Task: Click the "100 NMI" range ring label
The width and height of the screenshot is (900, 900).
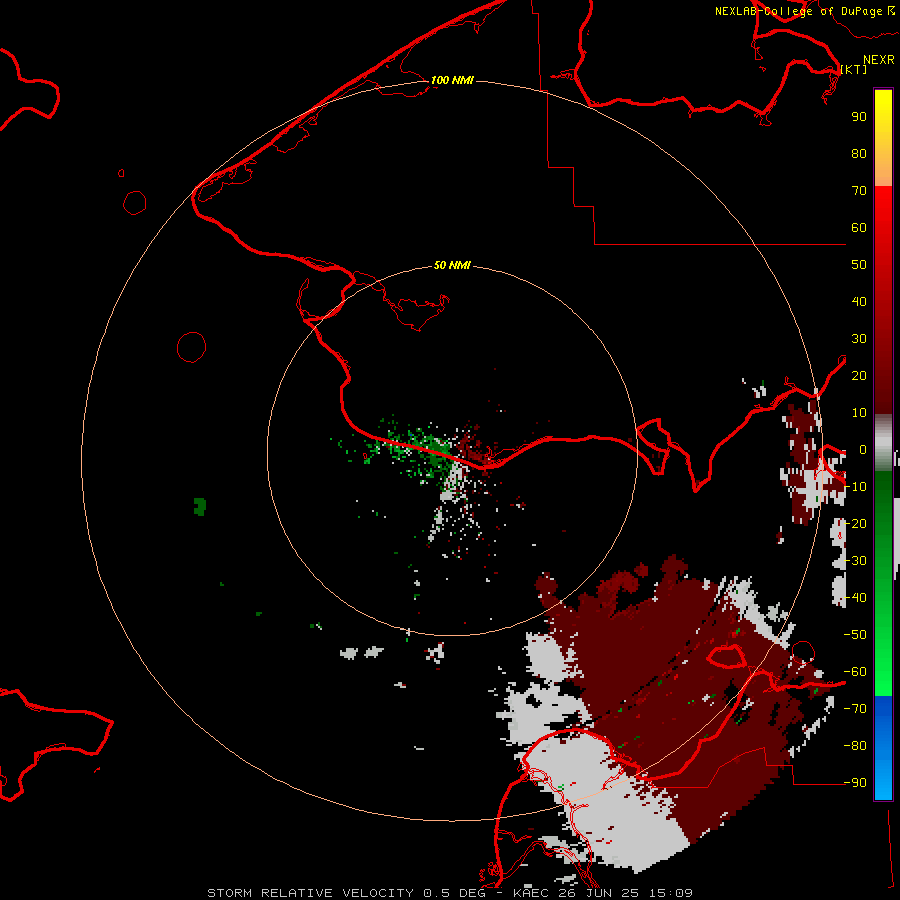Action: 452,80
